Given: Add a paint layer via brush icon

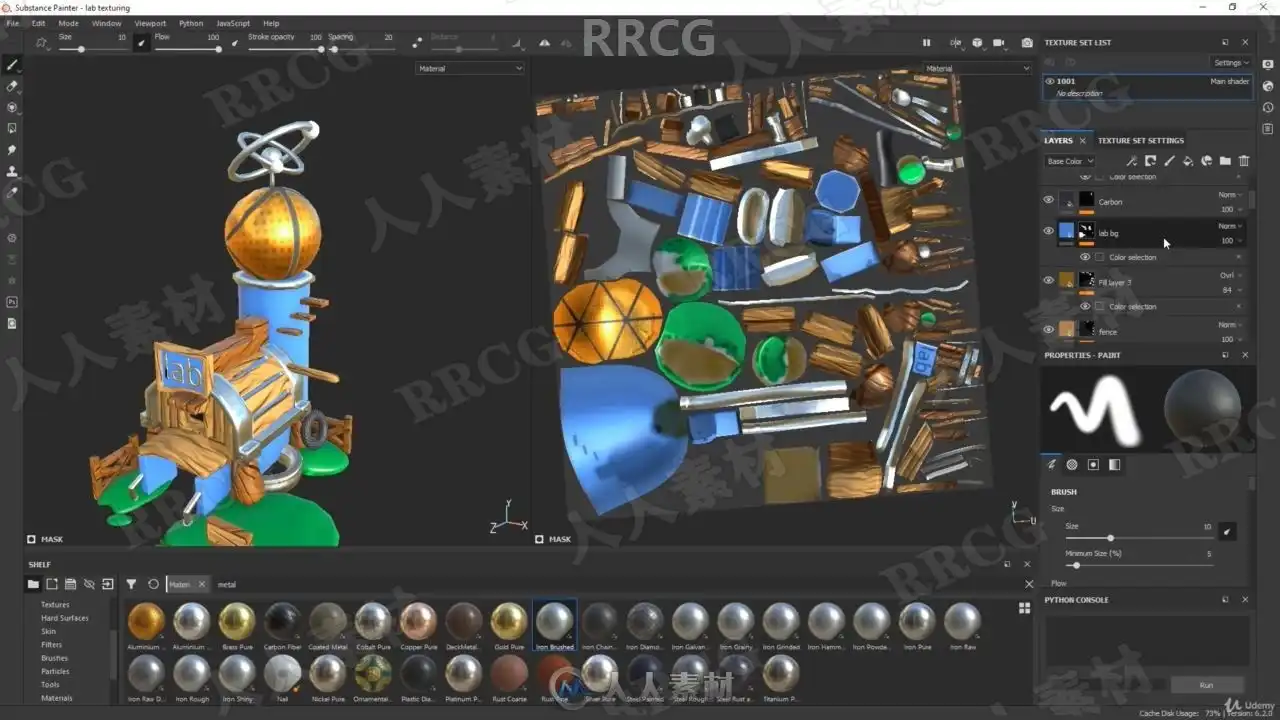Looking at the screenshot, I should pyautogui.click(x=1169, y=161).
